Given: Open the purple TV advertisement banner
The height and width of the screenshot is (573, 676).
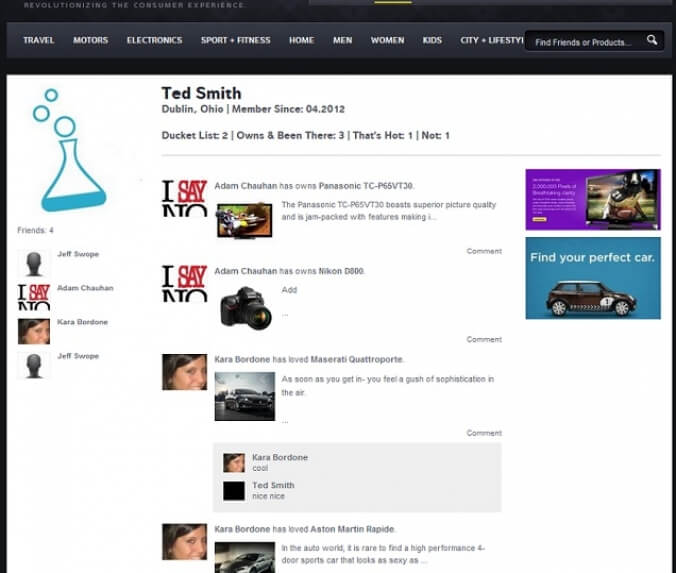Looking at the screenshot, I should tap(593, 199).
